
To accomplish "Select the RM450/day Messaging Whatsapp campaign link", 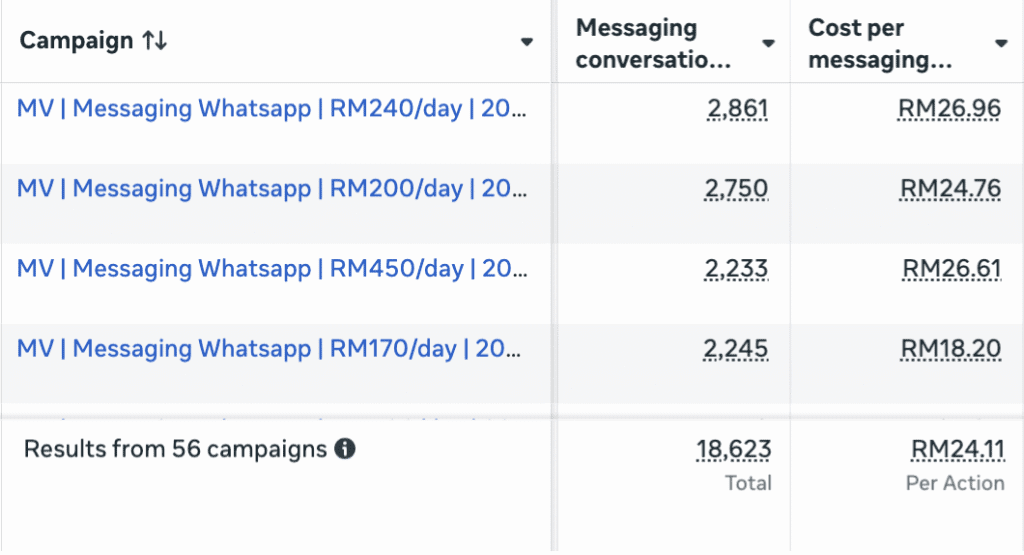I will (x=271, y=269).
